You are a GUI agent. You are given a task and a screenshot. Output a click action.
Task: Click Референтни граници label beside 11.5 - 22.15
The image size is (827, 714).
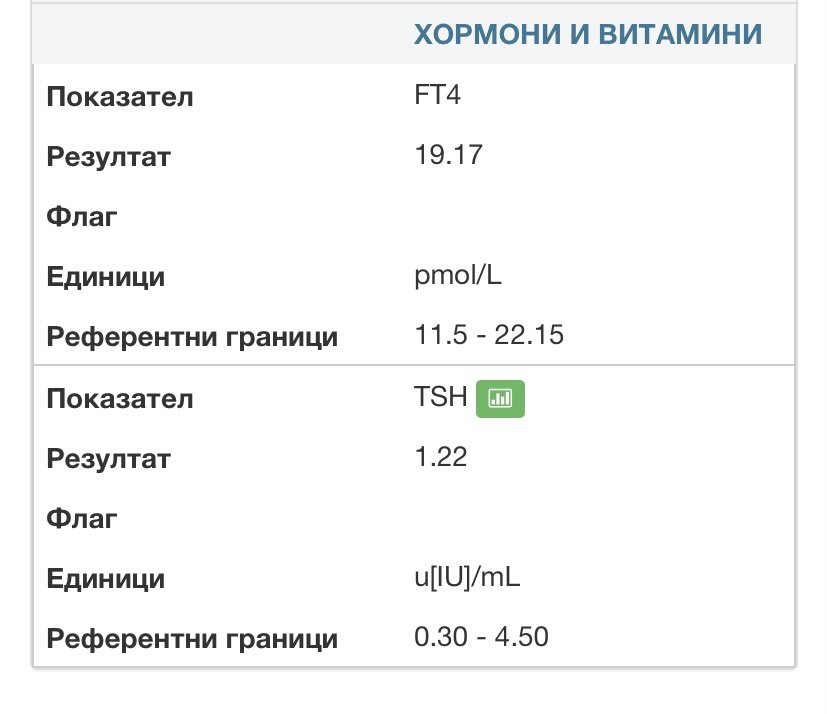pos(192,337)
